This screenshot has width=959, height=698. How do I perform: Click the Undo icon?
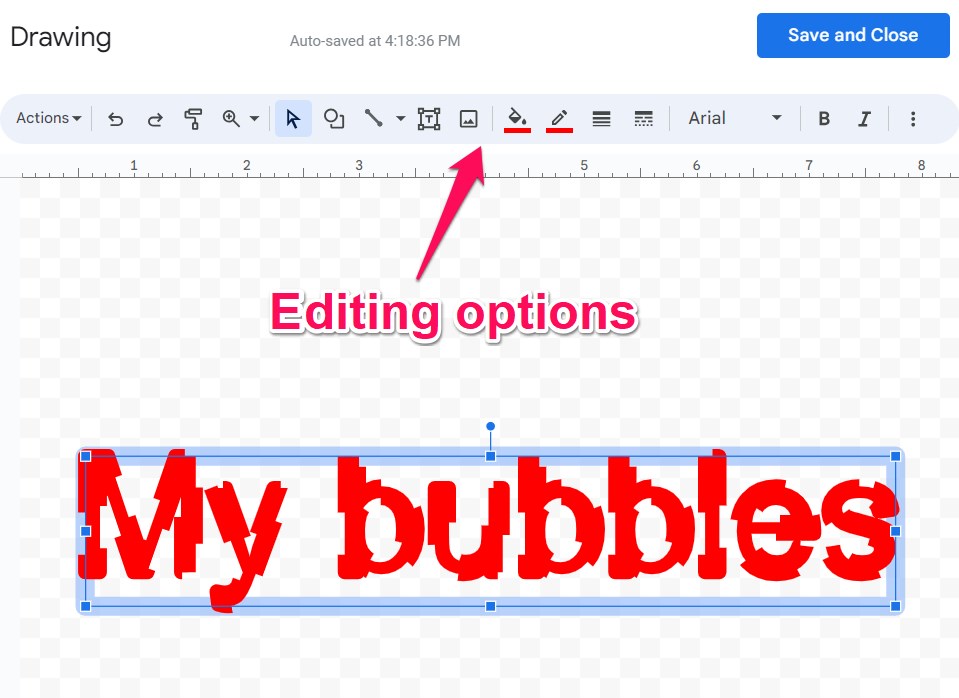(115, 118)
